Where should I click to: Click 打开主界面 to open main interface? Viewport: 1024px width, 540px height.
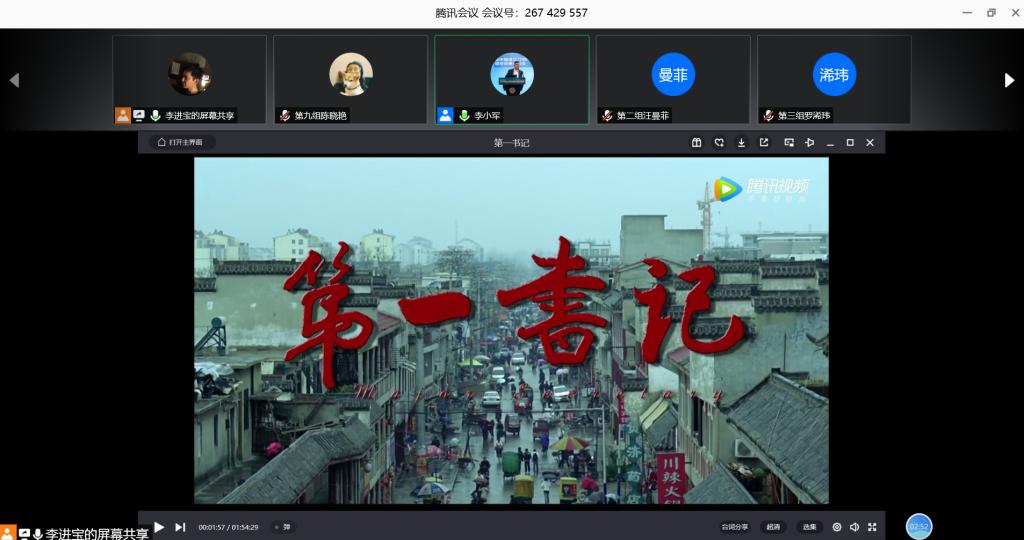click(182, 143)
